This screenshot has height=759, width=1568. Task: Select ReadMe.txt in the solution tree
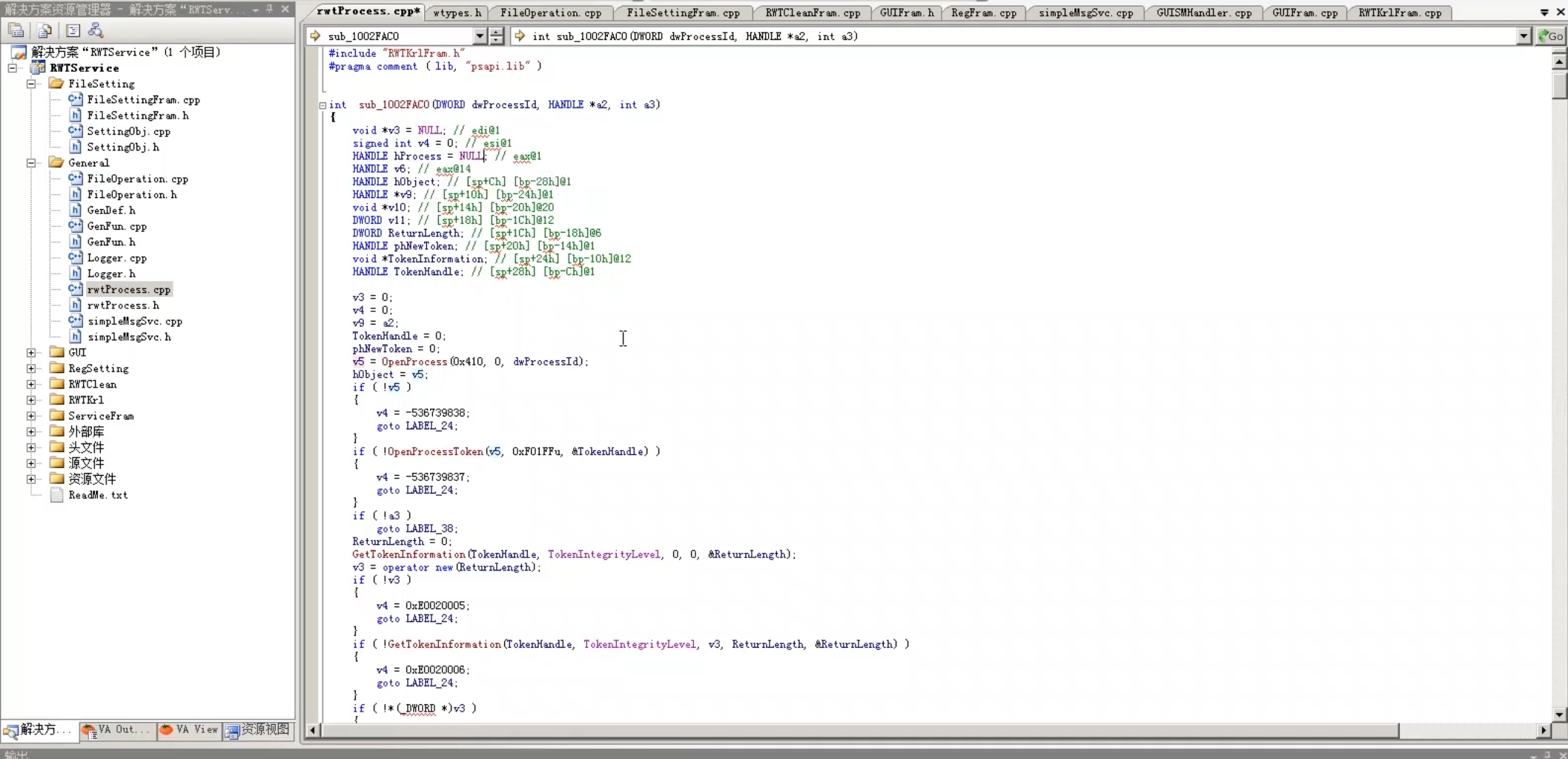pyautogui.click(x=98, y=495)
